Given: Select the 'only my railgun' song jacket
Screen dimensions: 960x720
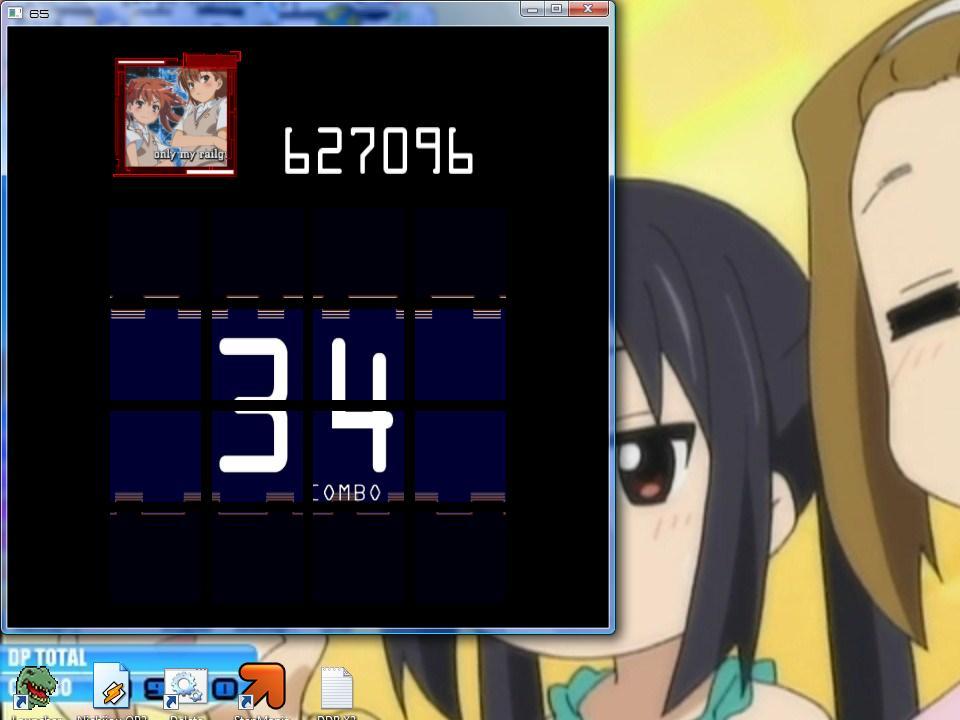Looking at the screenshot, I should [x=176, y=115].
